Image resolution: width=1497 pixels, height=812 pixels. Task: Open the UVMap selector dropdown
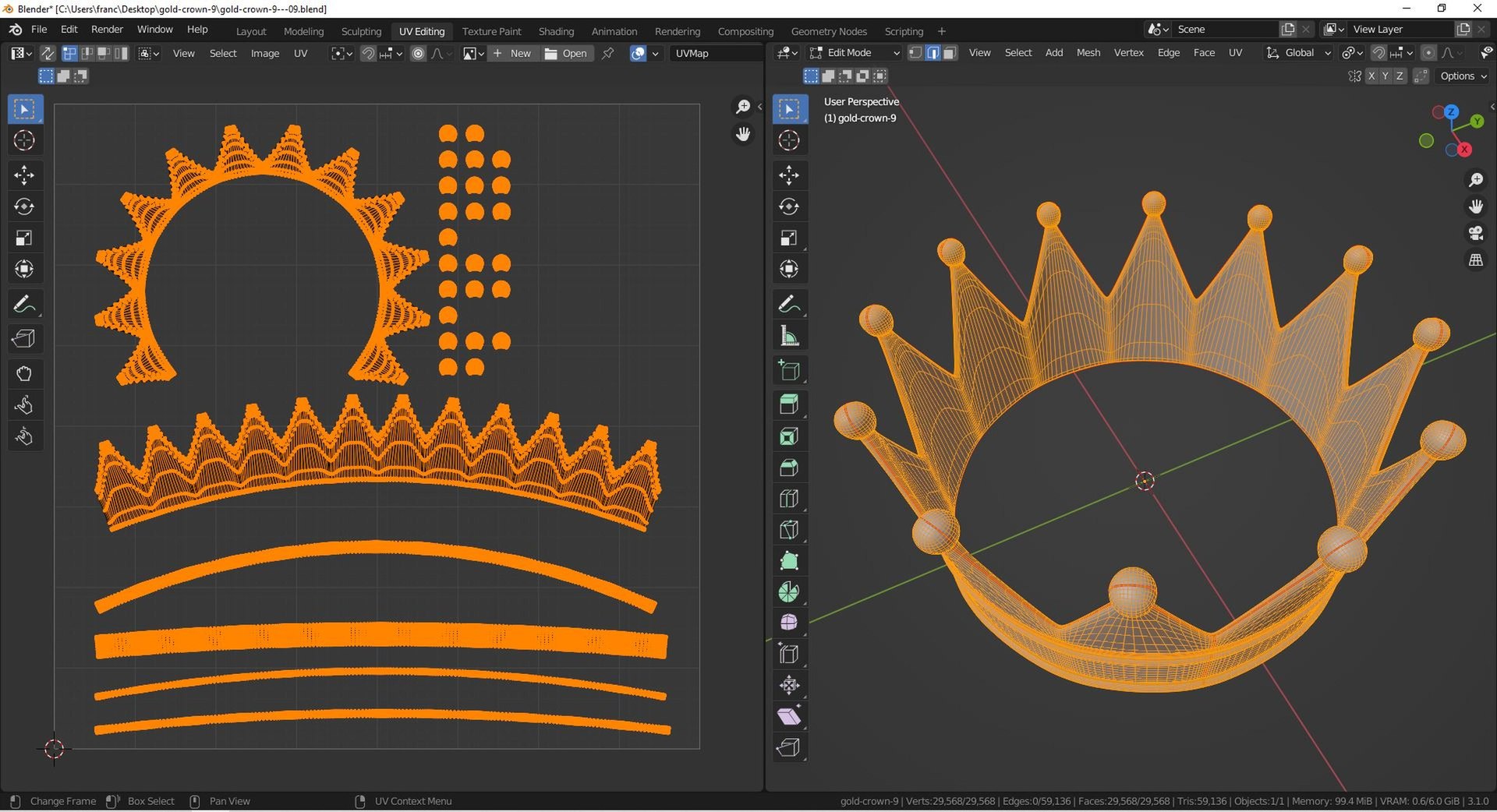[x=716, y=54]
